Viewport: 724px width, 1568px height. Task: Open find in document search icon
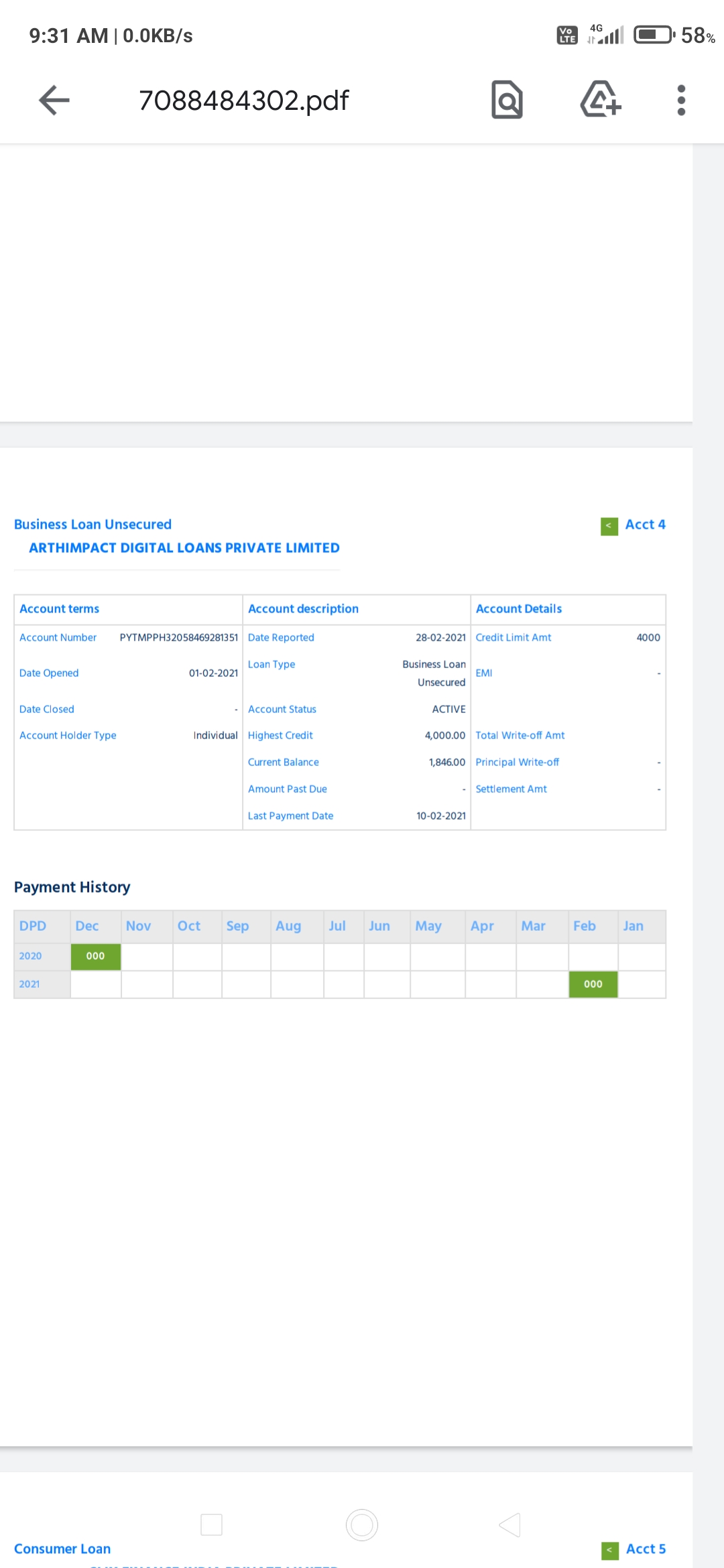click(x=507, y=101)
